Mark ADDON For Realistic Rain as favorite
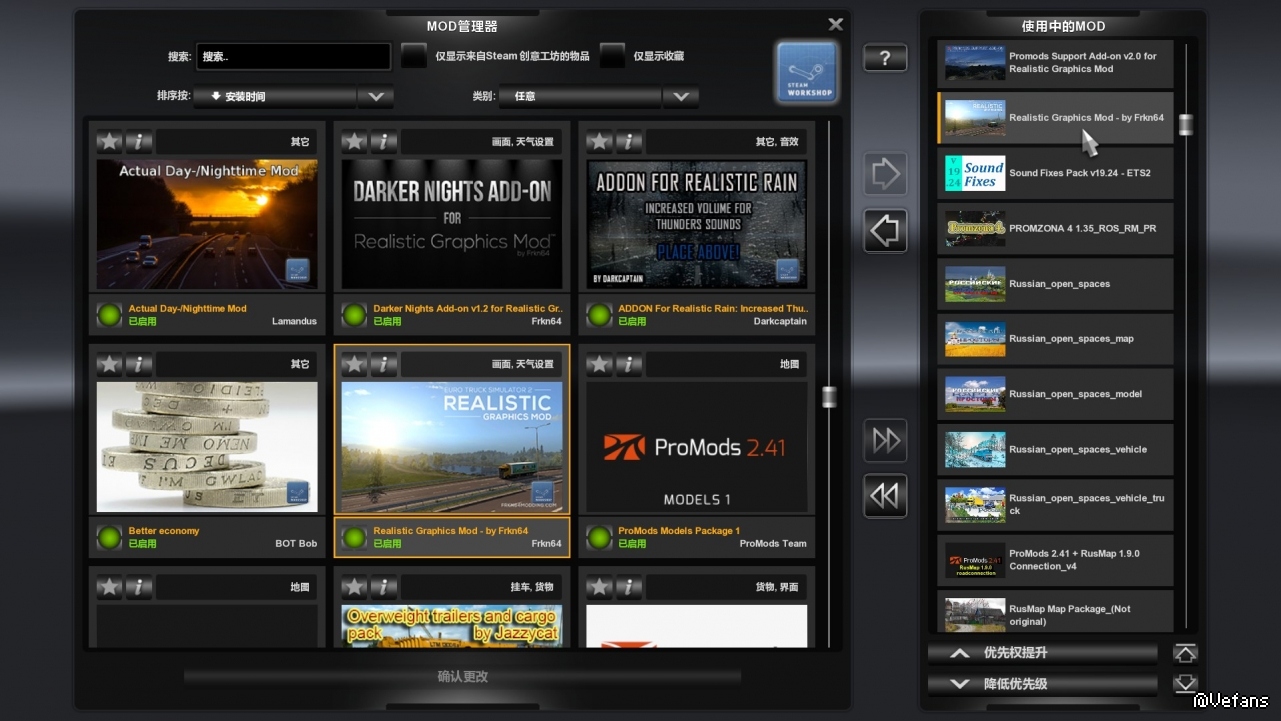Viewport: 1281px width, 721px height. pyautogui.click(x=600, y=142)
